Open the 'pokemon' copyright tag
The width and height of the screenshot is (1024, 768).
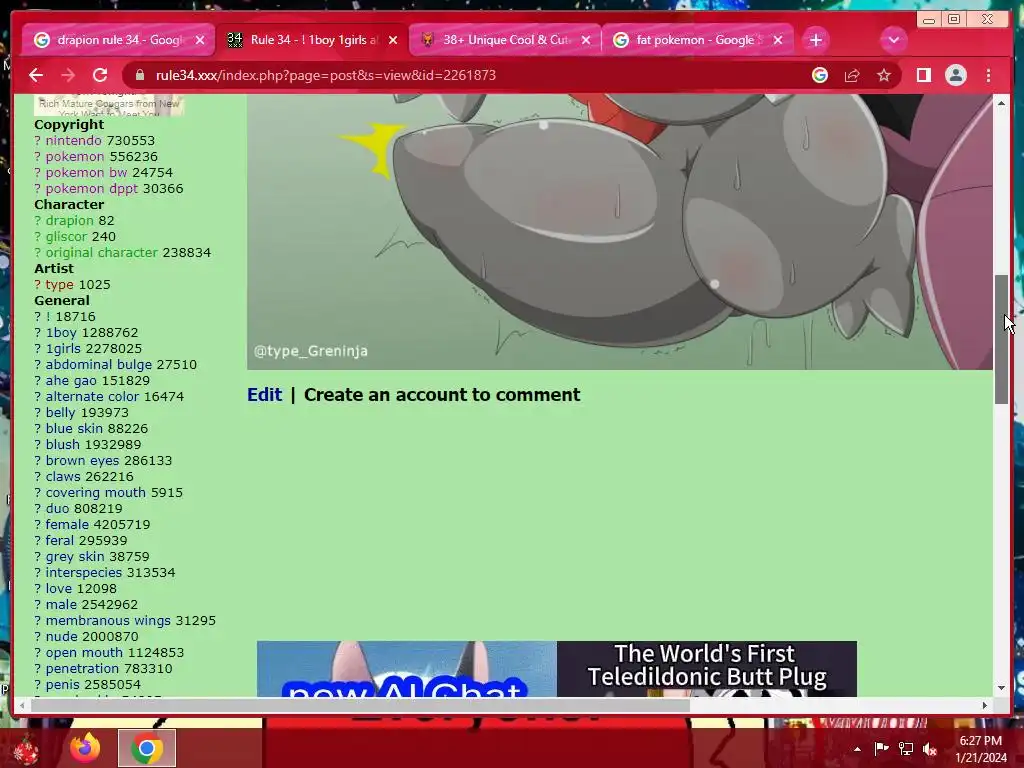tap(74, 157)
